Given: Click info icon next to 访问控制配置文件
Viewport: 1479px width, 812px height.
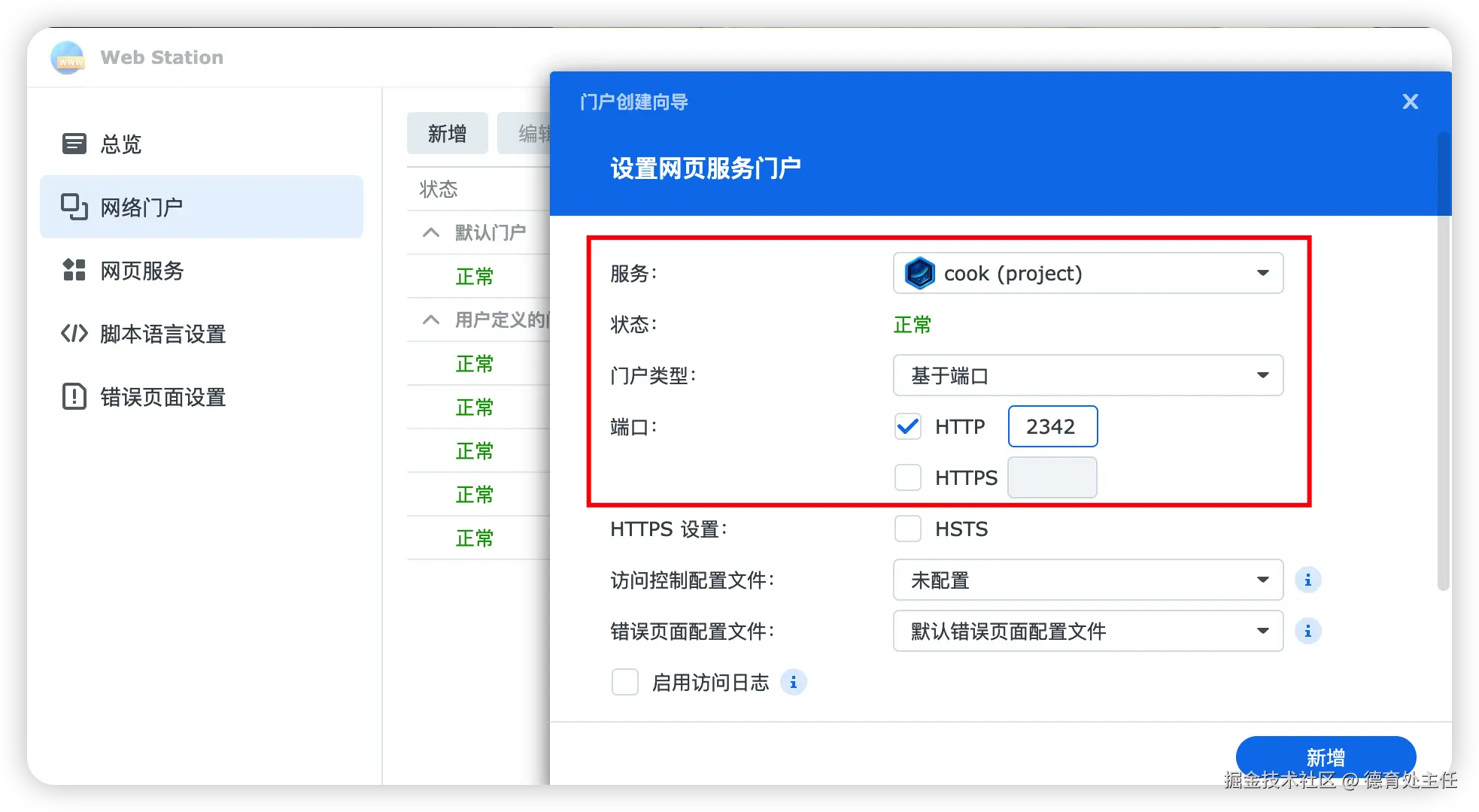Looking at the screenshot, I should (1307, 580).
